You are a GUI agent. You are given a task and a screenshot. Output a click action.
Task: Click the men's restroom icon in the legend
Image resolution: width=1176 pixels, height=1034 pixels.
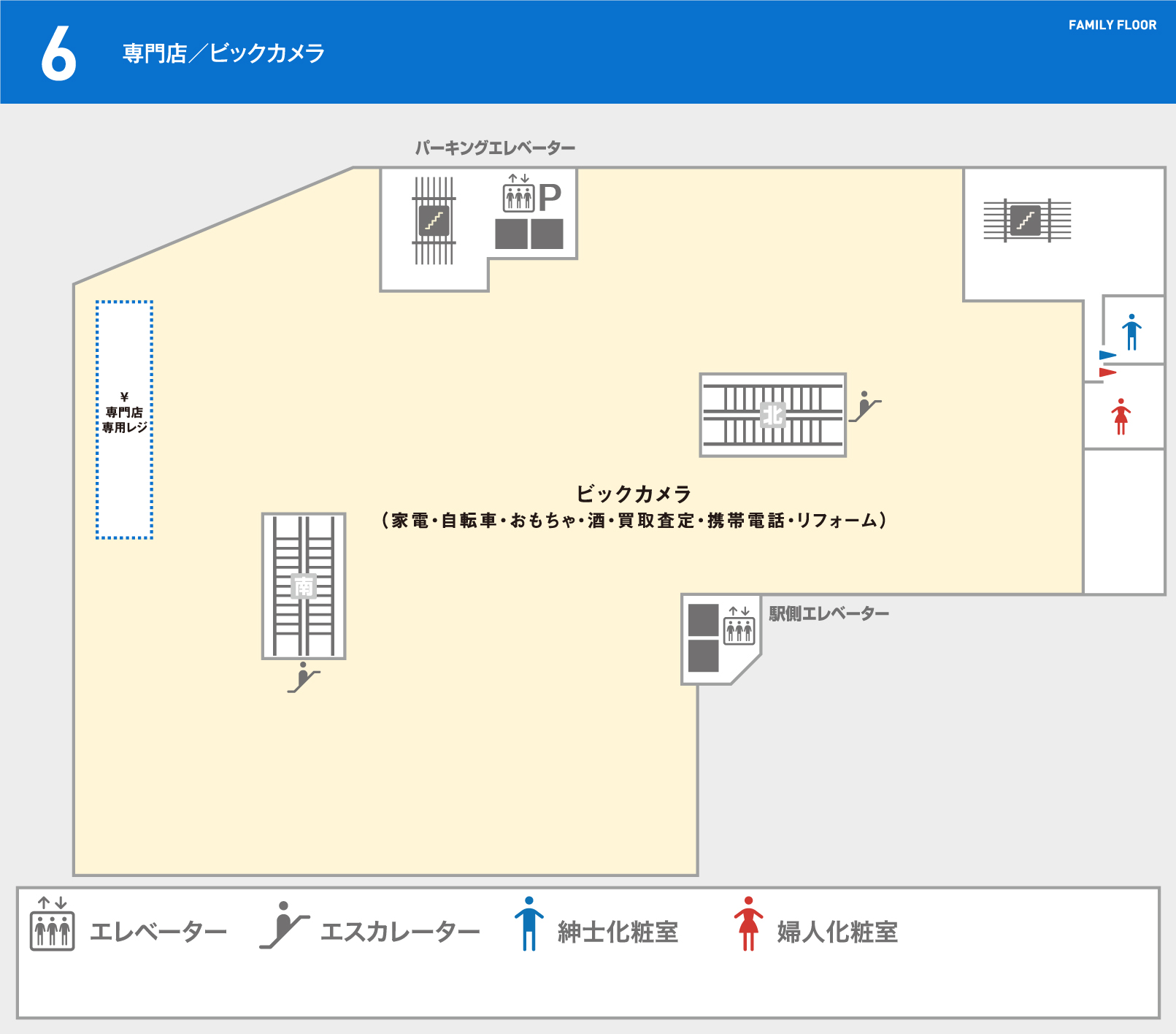click(x=529, y=924)
